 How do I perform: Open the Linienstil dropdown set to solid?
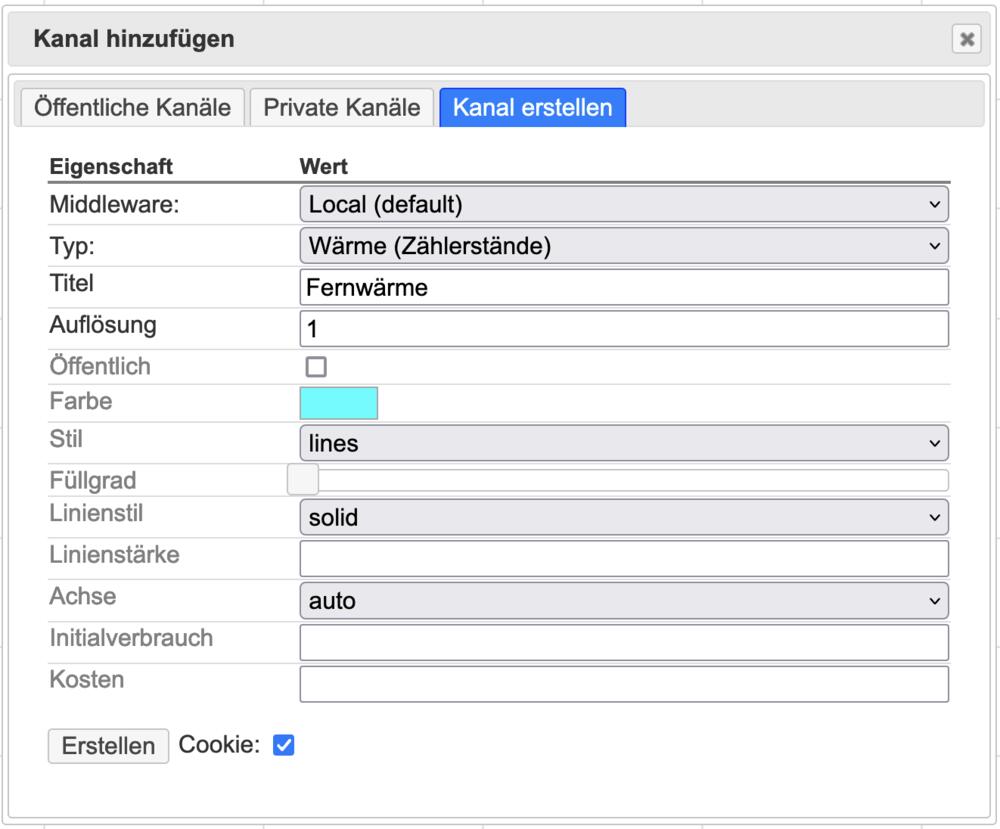tap(623, 517)
